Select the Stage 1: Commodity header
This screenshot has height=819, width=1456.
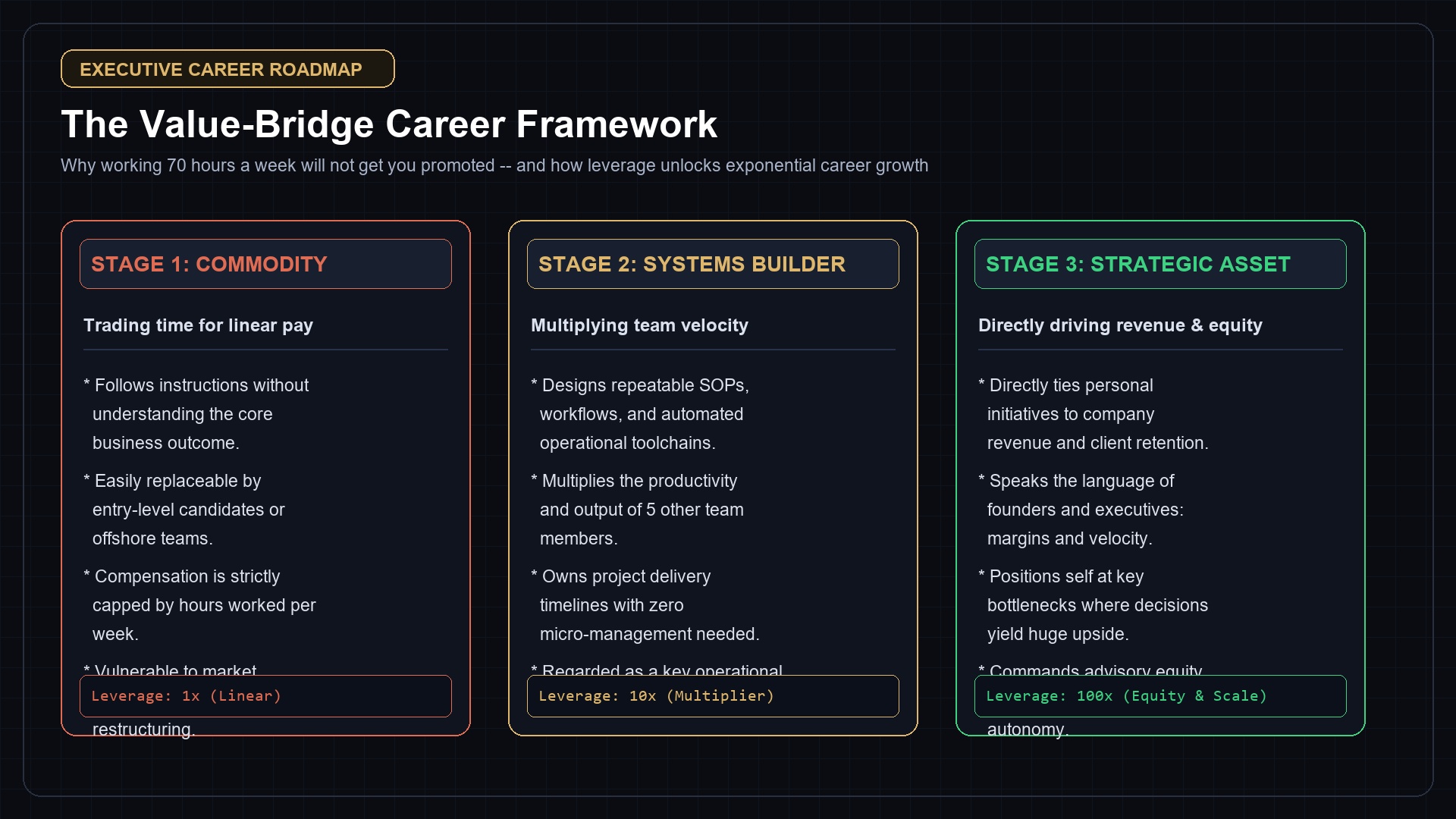265,264
